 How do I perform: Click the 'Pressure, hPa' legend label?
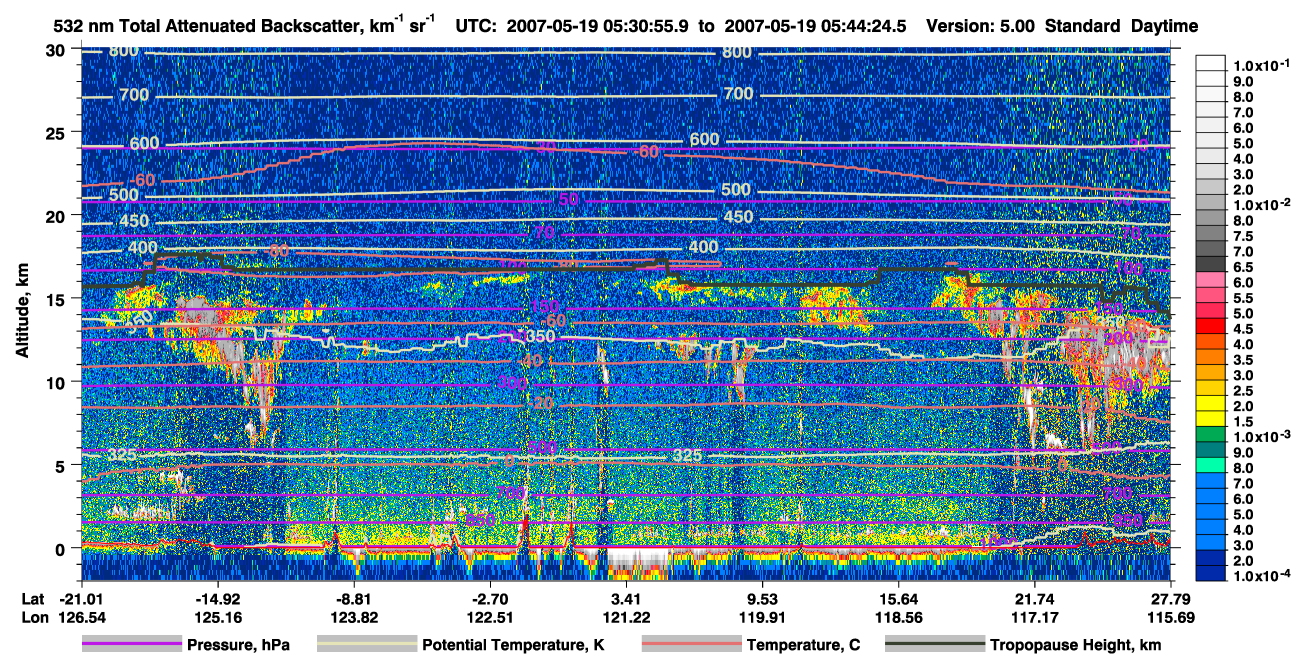(238, 646)
